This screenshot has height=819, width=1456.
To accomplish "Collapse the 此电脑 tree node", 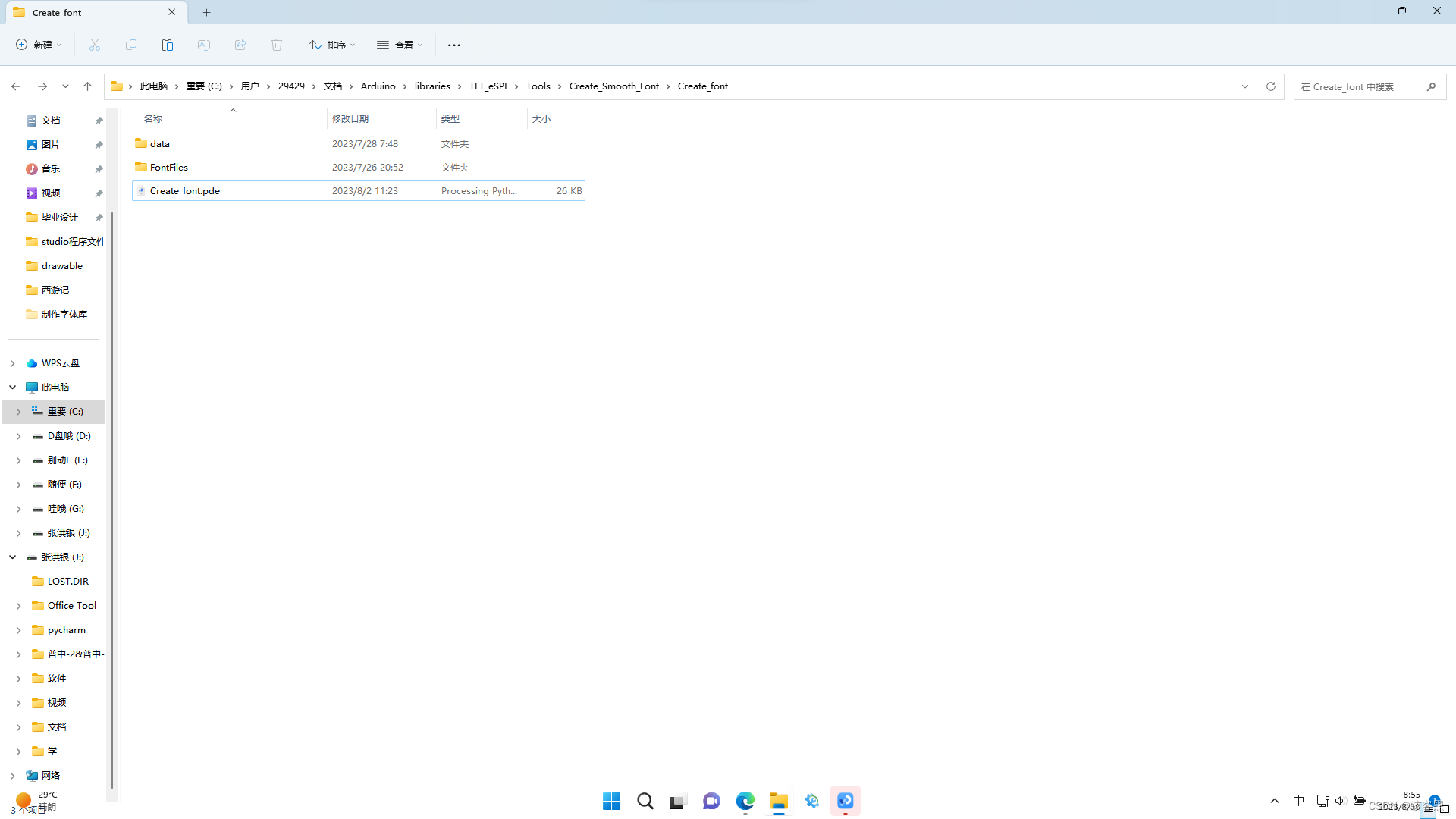I will [x=12, y=387].
